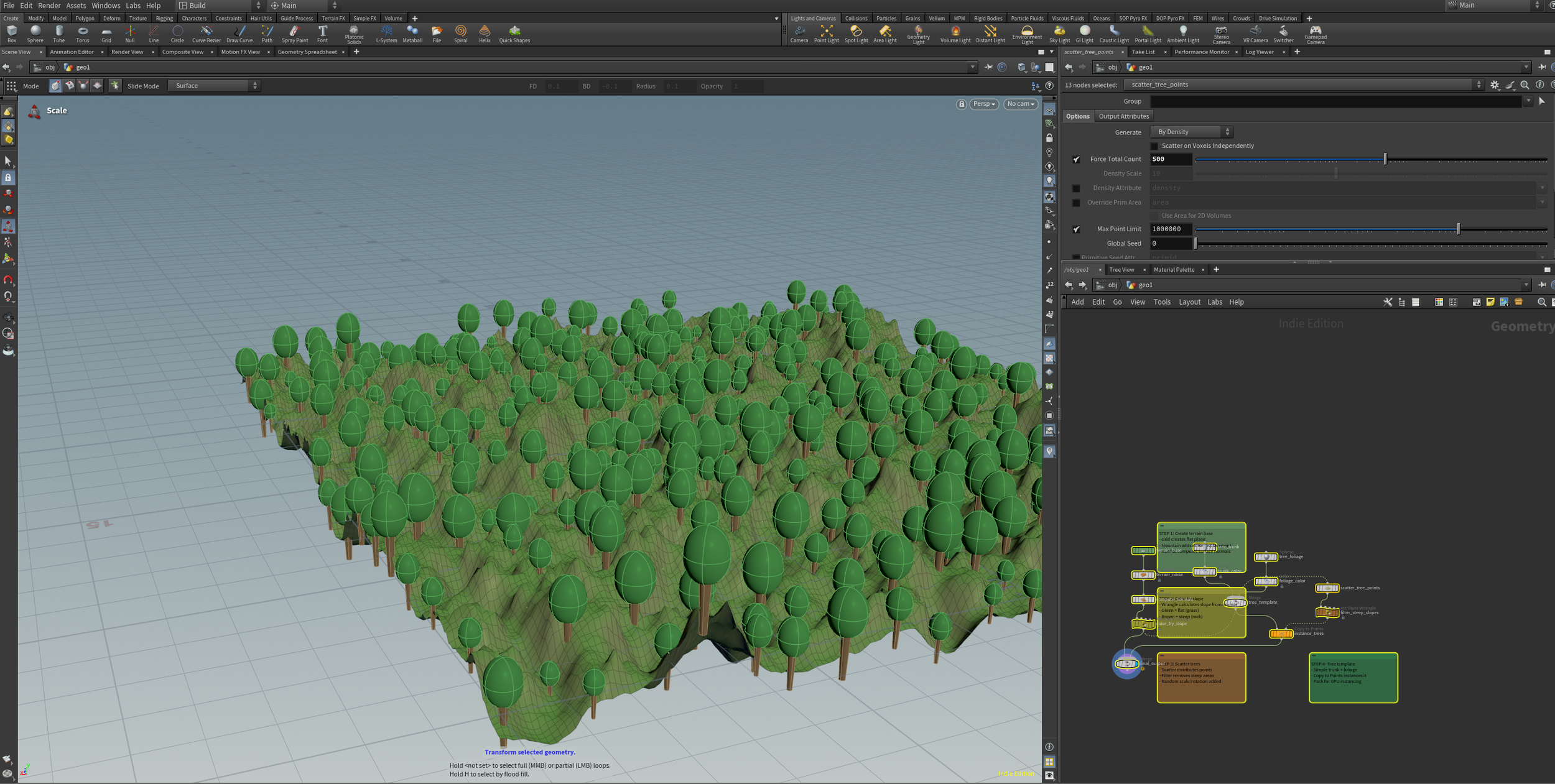Create a Null with the shelf tool

point(129,34)
